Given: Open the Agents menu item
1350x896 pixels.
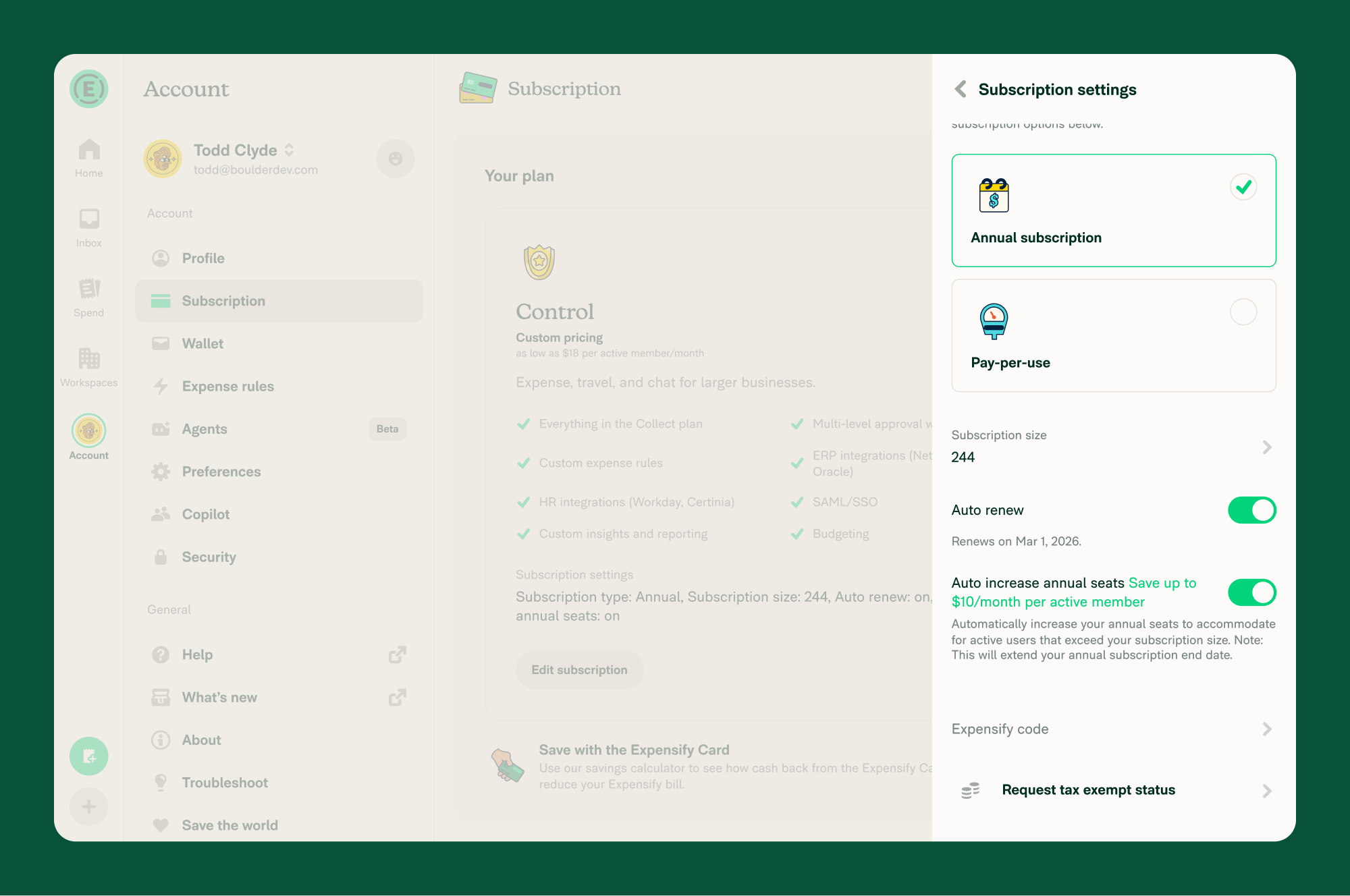Looking at the screenshot, I should pyautogui.click(x=279, y=429).
